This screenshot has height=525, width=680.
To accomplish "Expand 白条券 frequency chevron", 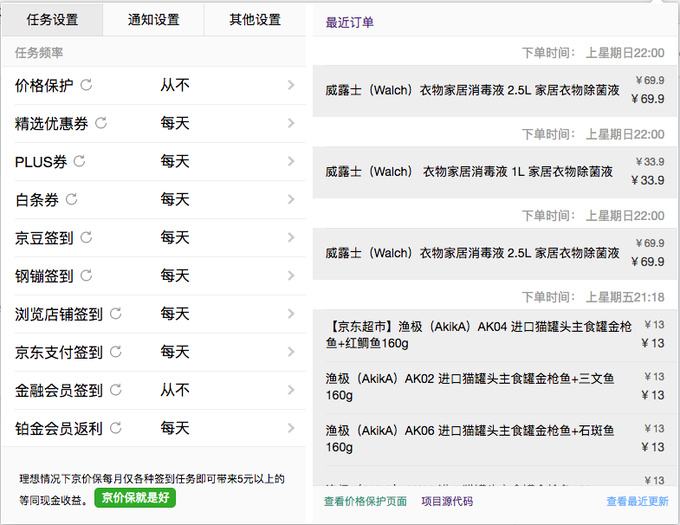I will click(x=291, y=199).
